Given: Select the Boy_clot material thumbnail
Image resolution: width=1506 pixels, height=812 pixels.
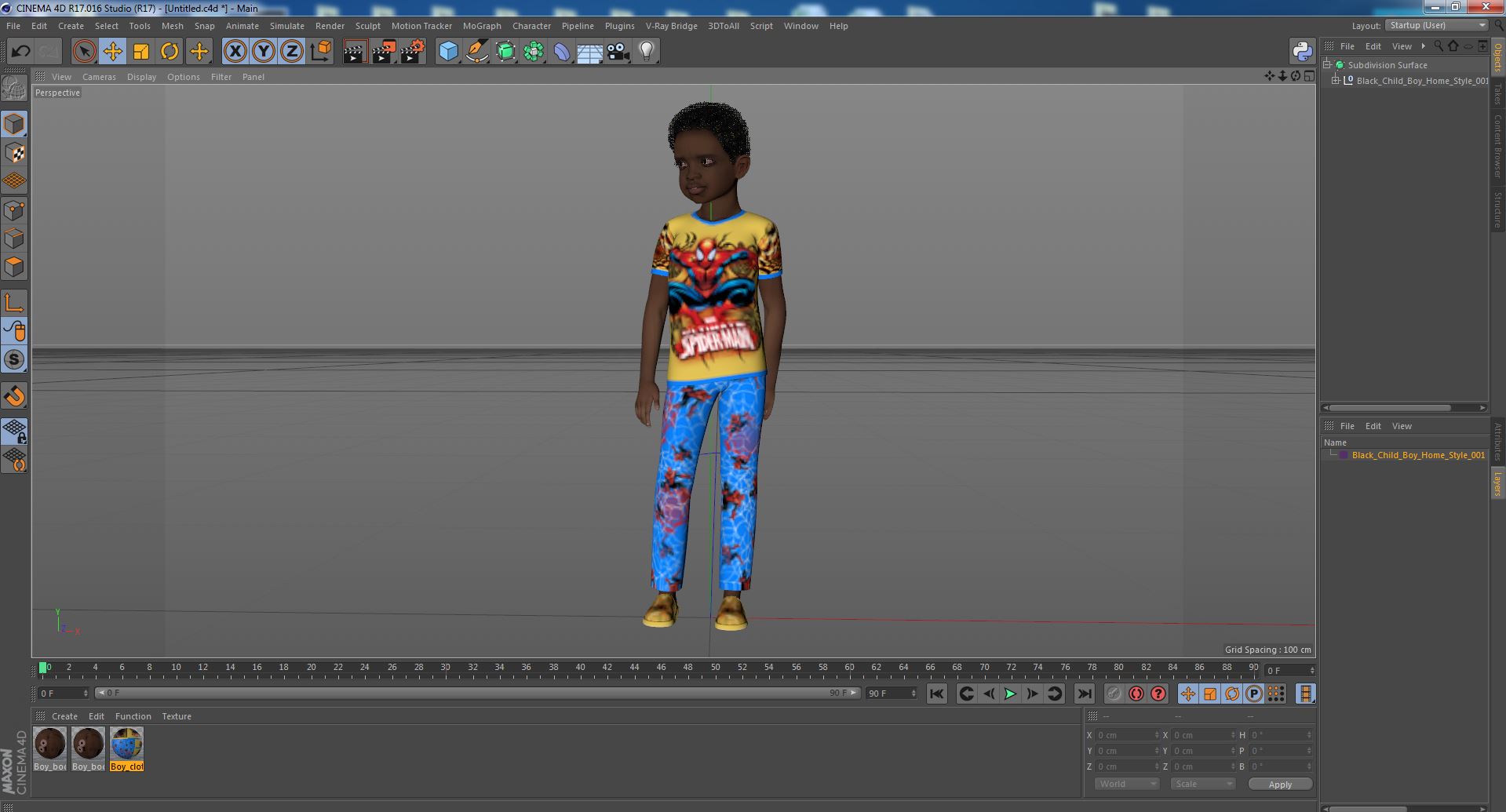Looking at the screenshot, I should click(x=126, y=749).
